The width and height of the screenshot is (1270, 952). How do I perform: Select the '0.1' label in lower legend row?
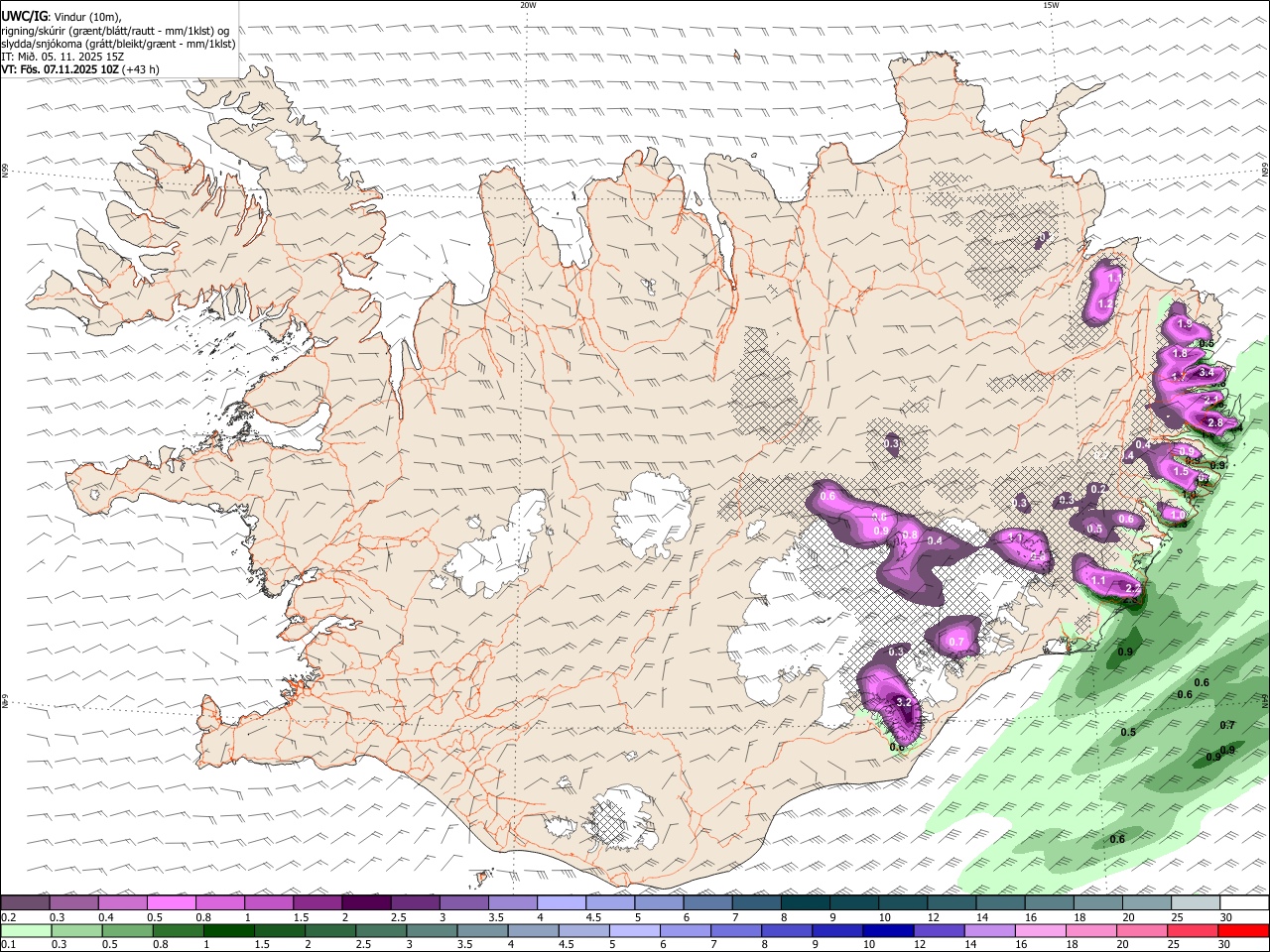pos(8,945)
